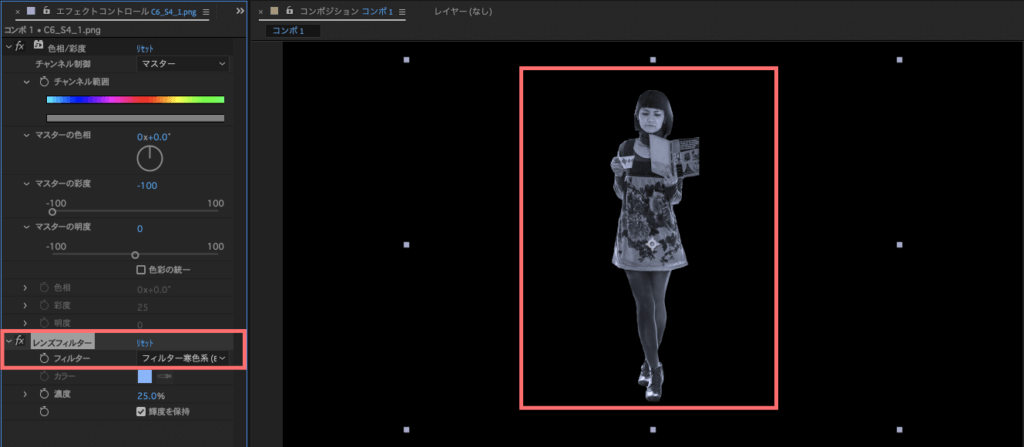Click the マスターの色相 angle dial
Screen dimensions: 1024x447
pos(150,158)
